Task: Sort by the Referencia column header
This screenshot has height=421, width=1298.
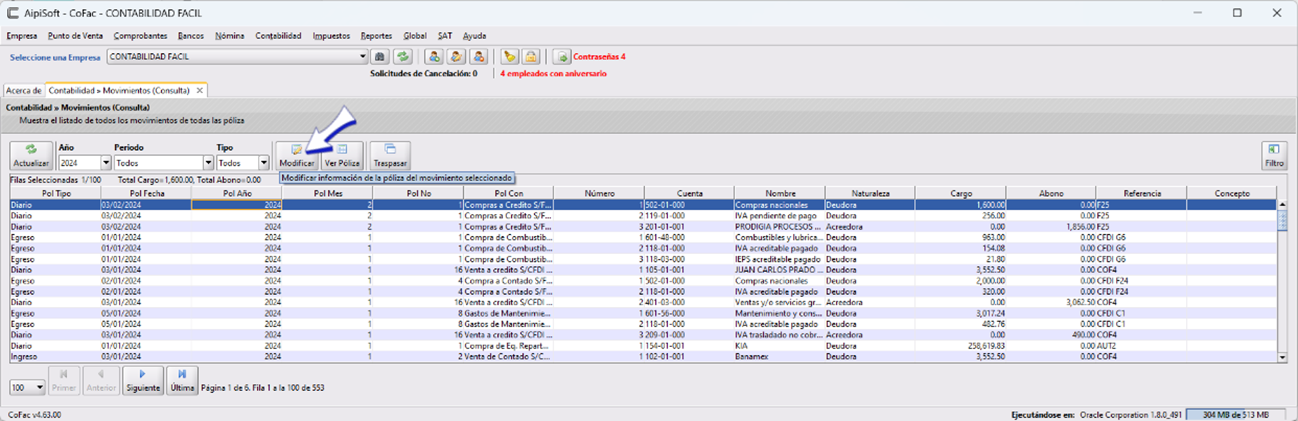Action: pyautogui.click(x=1141, y=193)
